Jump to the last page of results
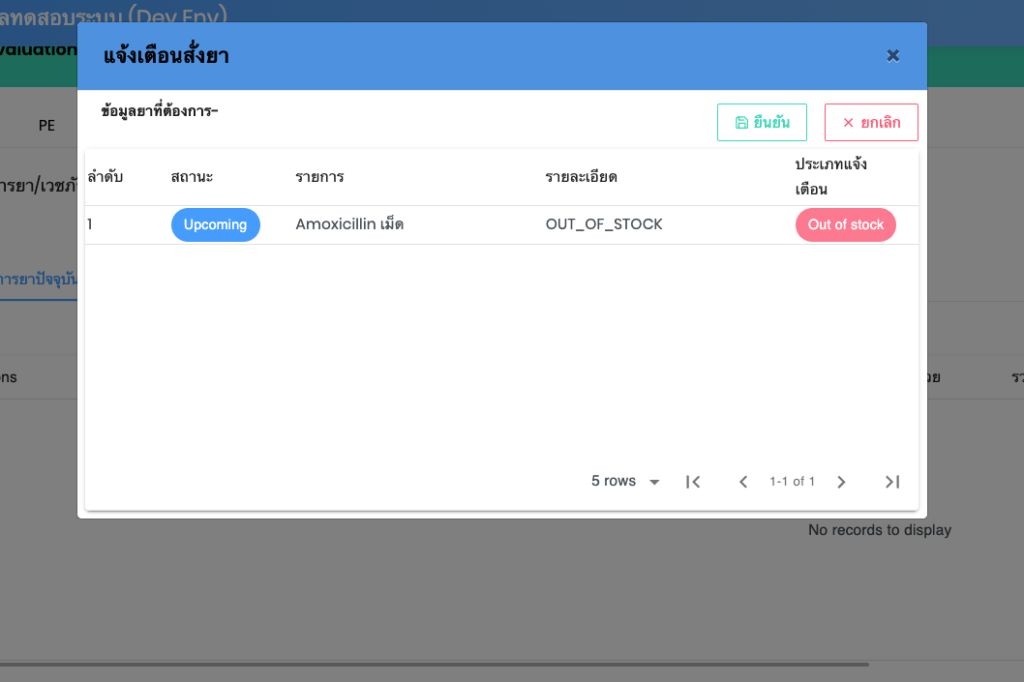 point(892,482)
